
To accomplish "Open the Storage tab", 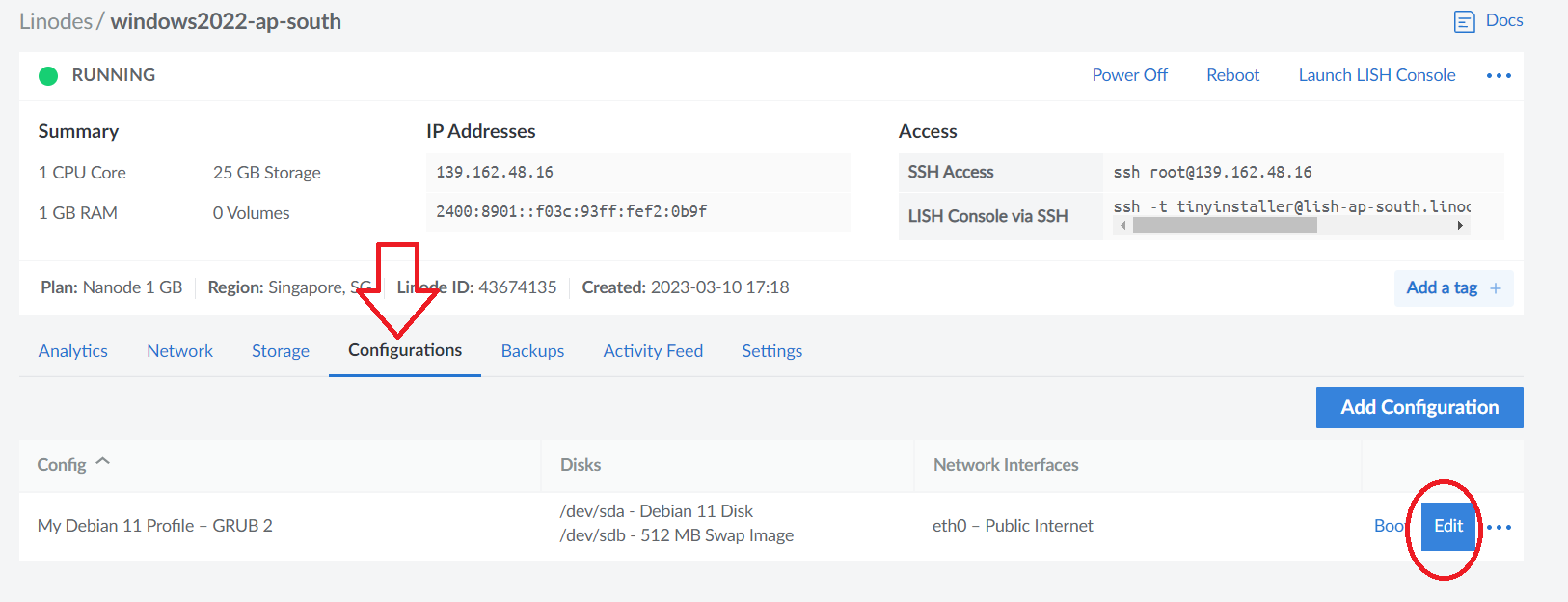I will click(281, 351).
